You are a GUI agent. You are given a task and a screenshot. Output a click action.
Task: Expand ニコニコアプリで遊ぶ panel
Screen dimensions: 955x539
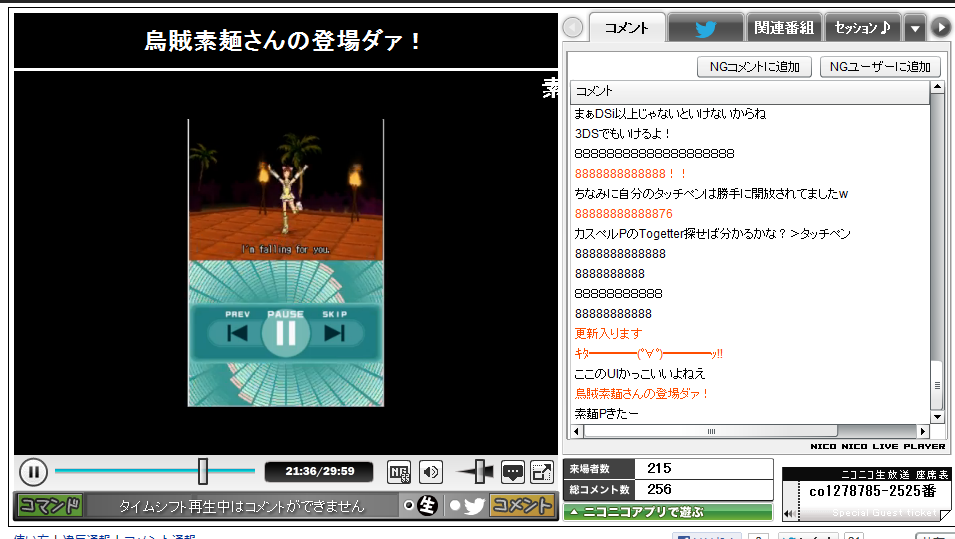click(668, 512)
